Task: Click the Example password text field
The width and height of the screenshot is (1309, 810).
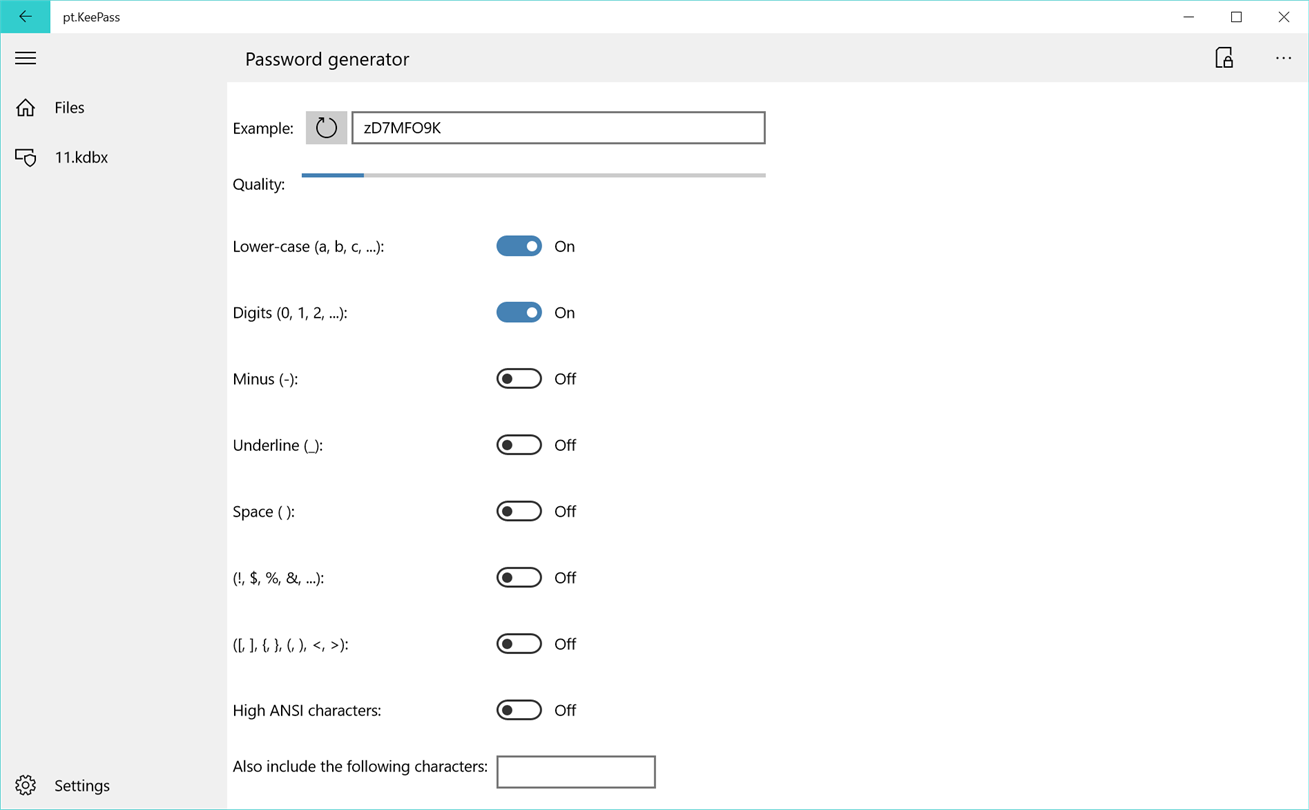Action: [x=558, y=128]
